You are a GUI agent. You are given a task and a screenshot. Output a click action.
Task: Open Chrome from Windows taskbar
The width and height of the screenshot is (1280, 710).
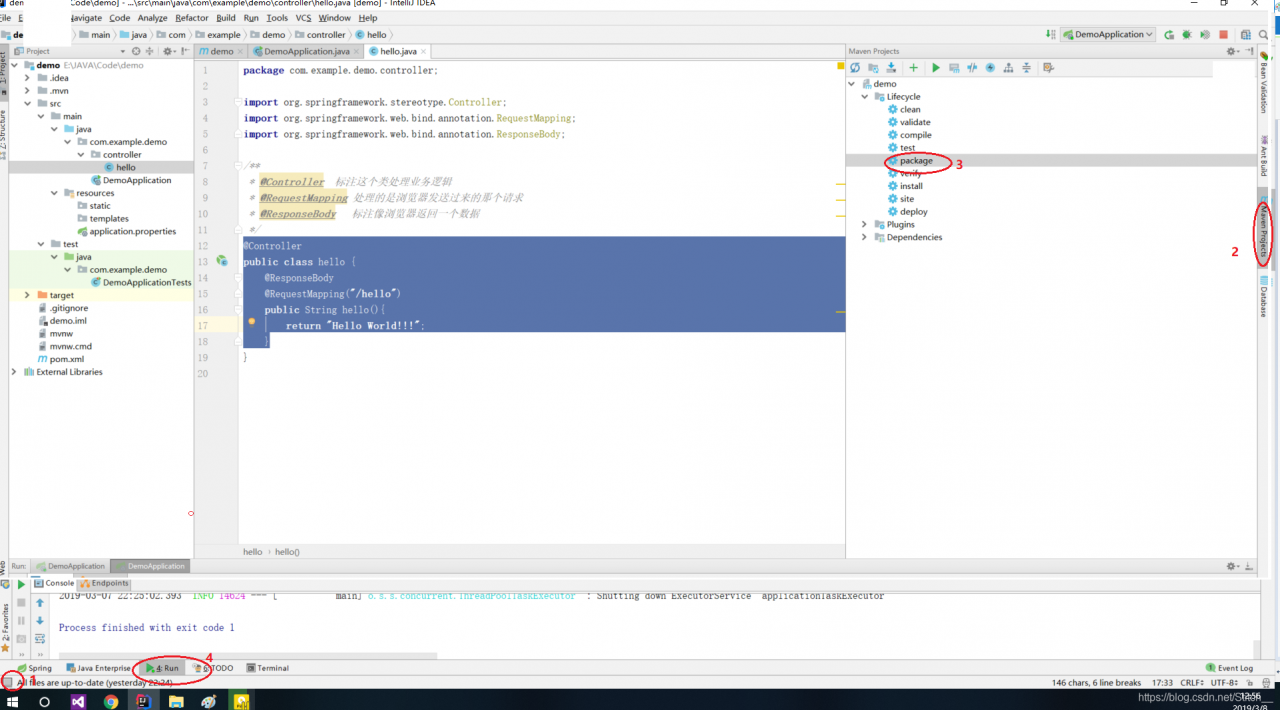point(110,701)
